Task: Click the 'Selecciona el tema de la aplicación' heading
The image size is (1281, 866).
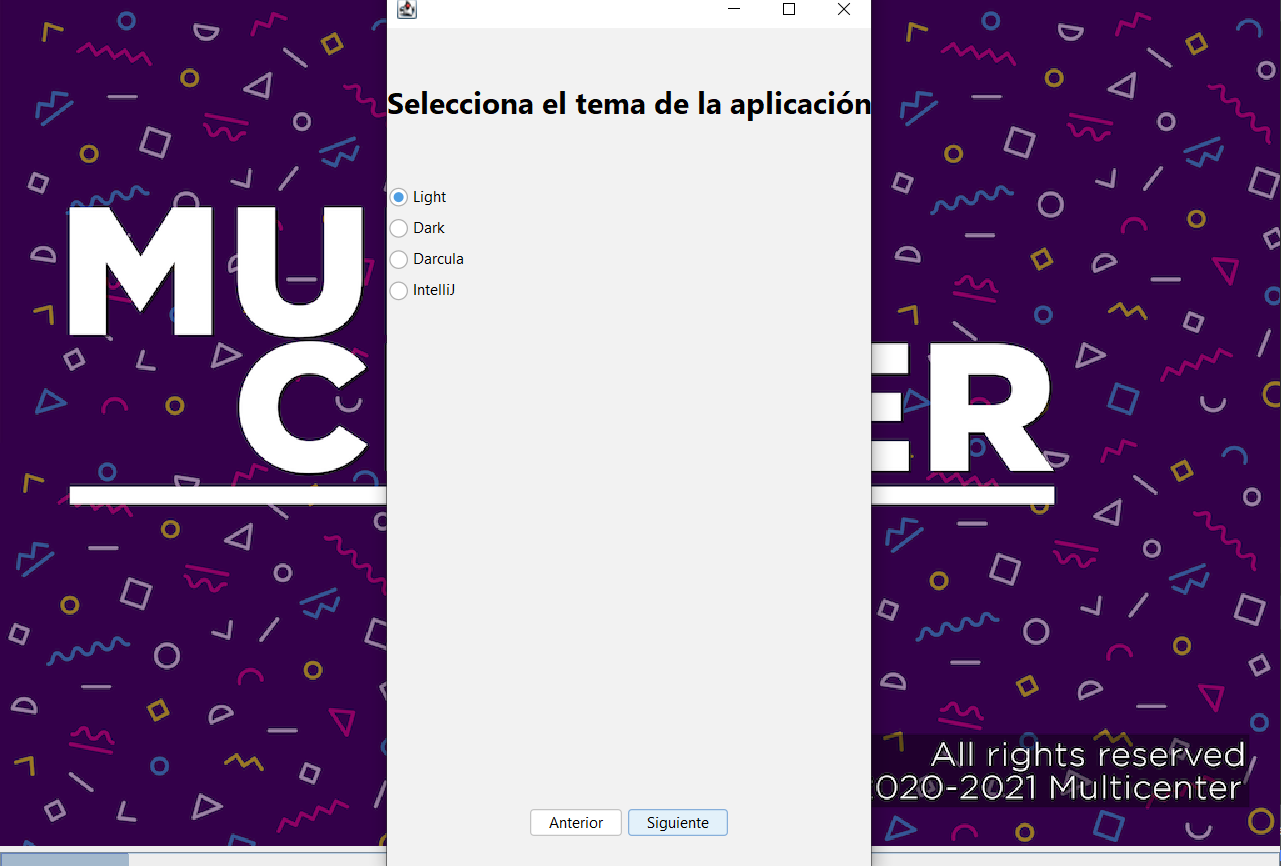Action: tap(628, 104)
